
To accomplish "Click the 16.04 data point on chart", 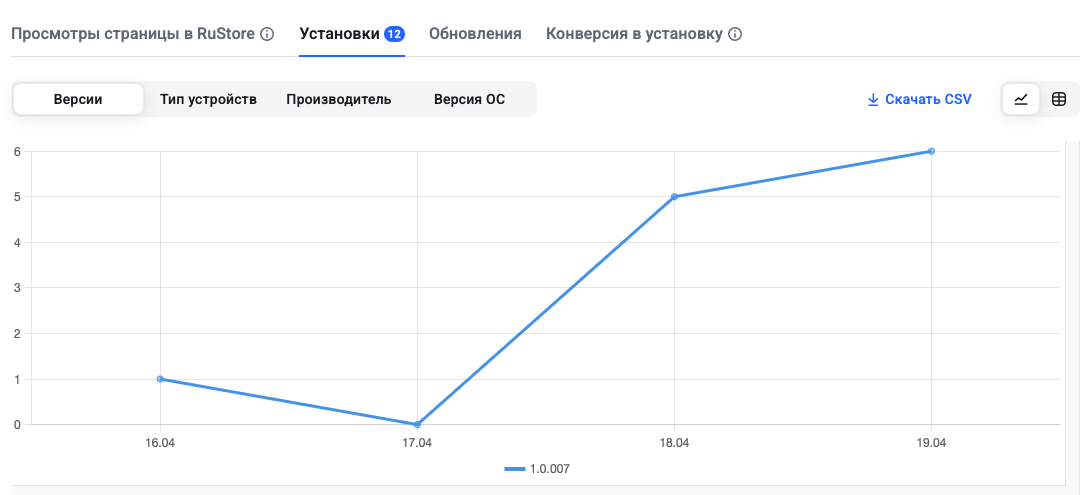I will pos(160,378).
